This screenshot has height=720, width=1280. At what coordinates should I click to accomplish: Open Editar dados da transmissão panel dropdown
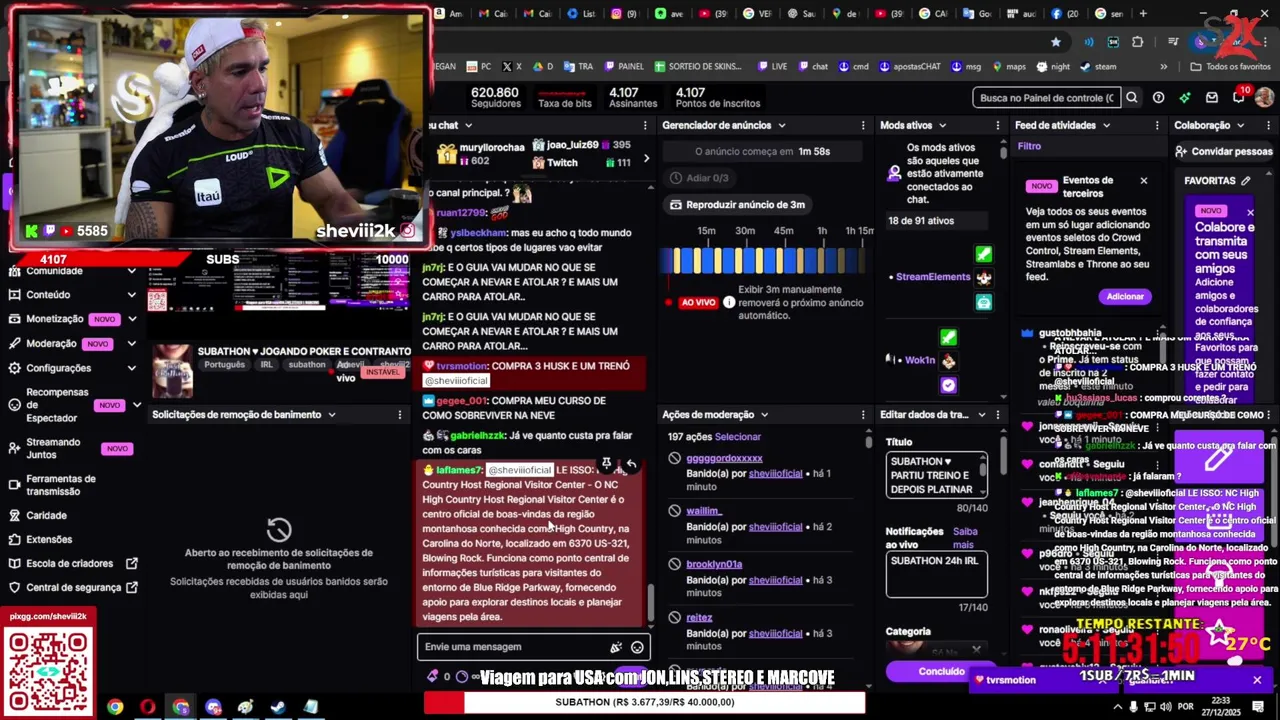[x=982, y=415]
